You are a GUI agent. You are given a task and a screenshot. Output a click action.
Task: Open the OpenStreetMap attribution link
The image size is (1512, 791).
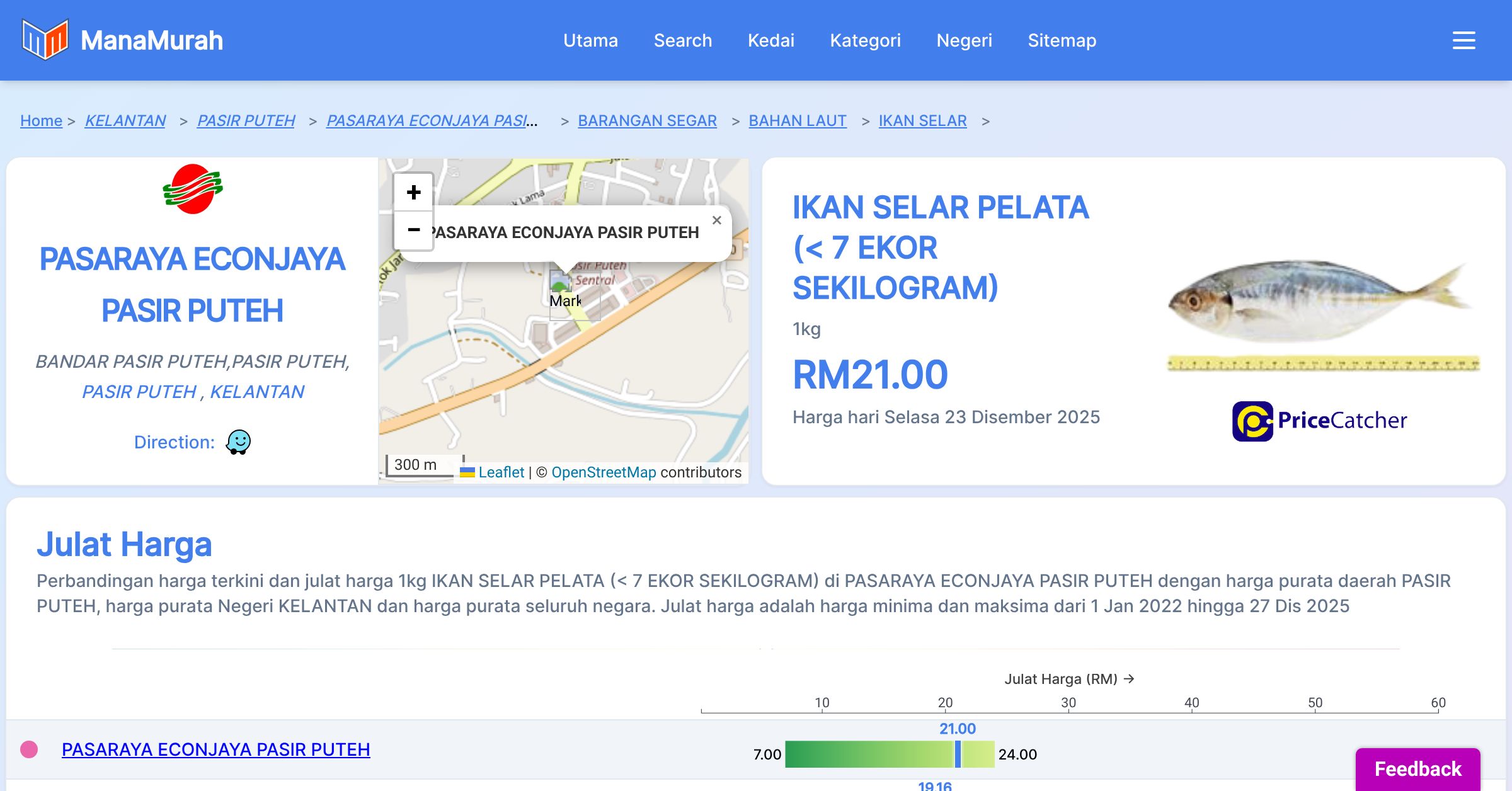pos(604,472)
